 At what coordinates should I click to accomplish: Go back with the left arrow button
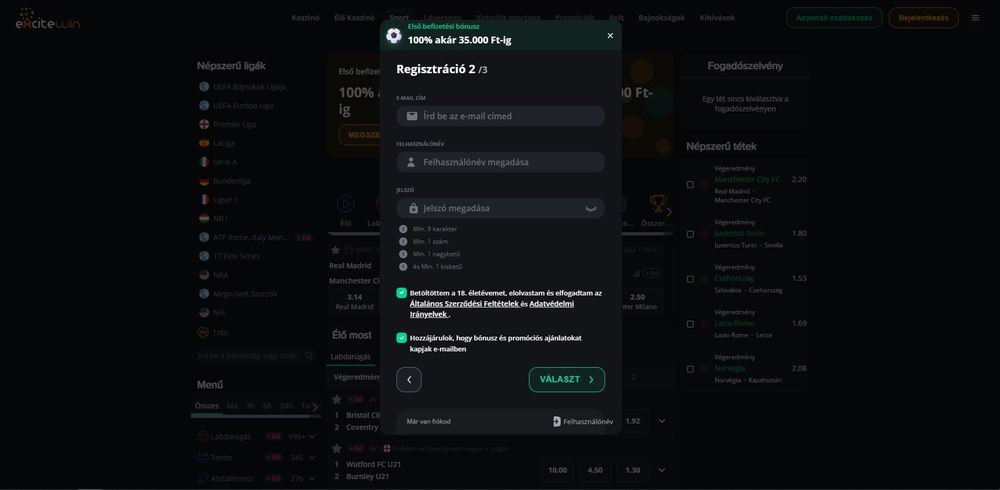pos(409,380)
